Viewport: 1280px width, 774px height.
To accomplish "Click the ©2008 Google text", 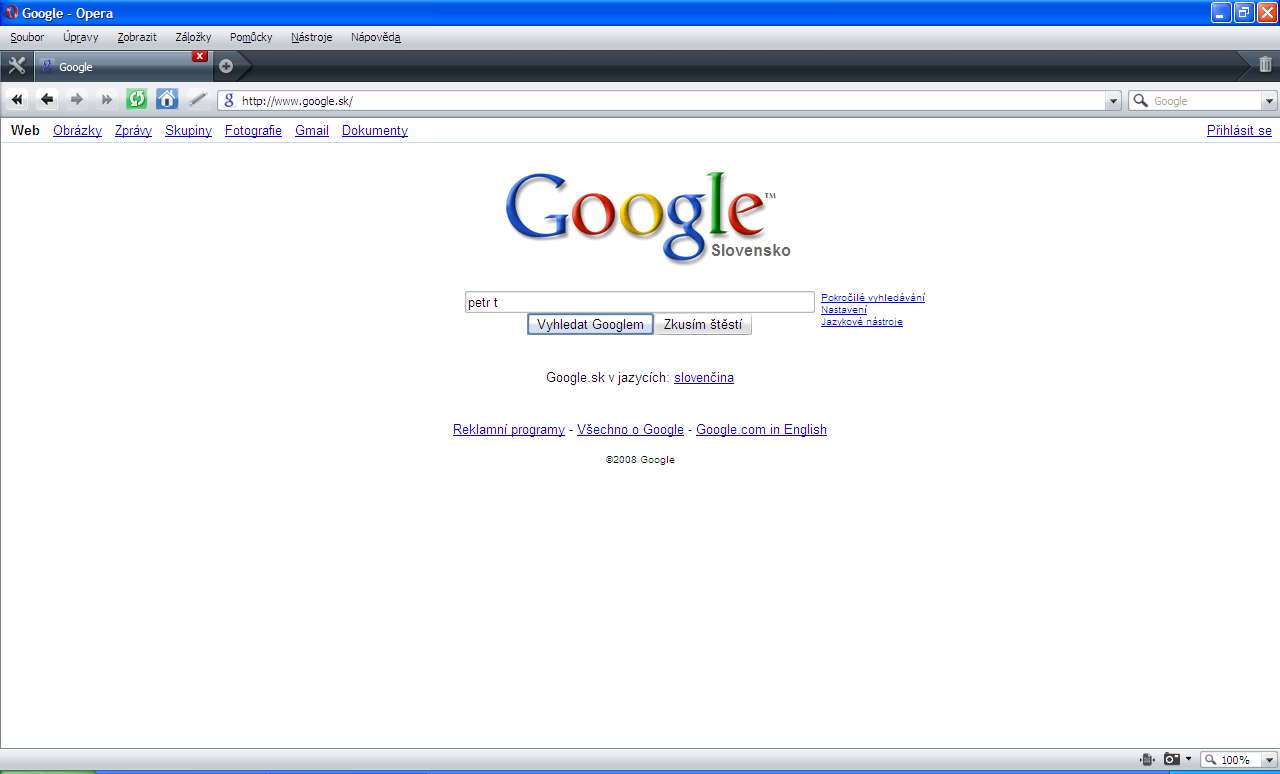I will [640, 460].
